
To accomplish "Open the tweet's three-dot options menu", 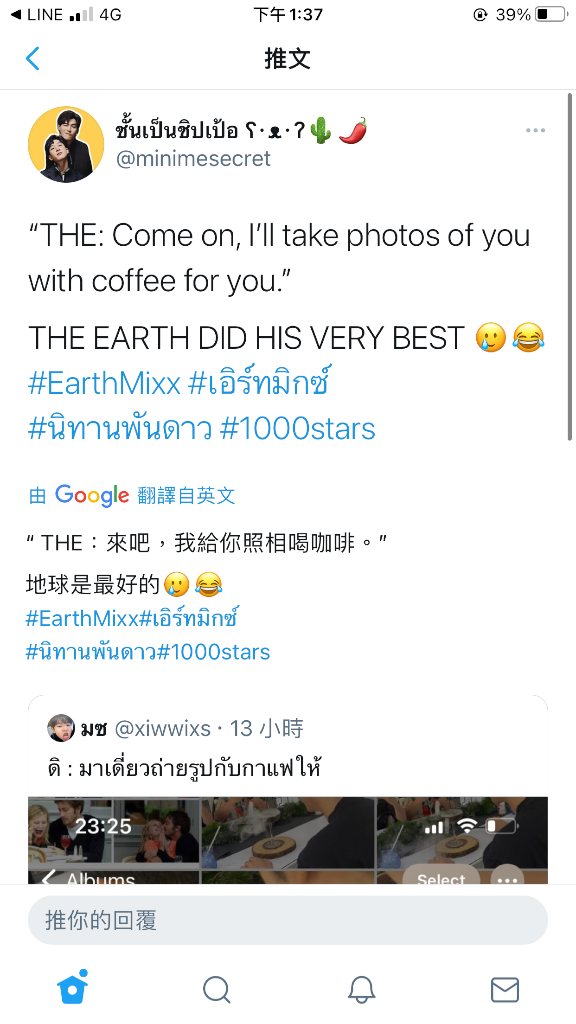I will 535,131.
